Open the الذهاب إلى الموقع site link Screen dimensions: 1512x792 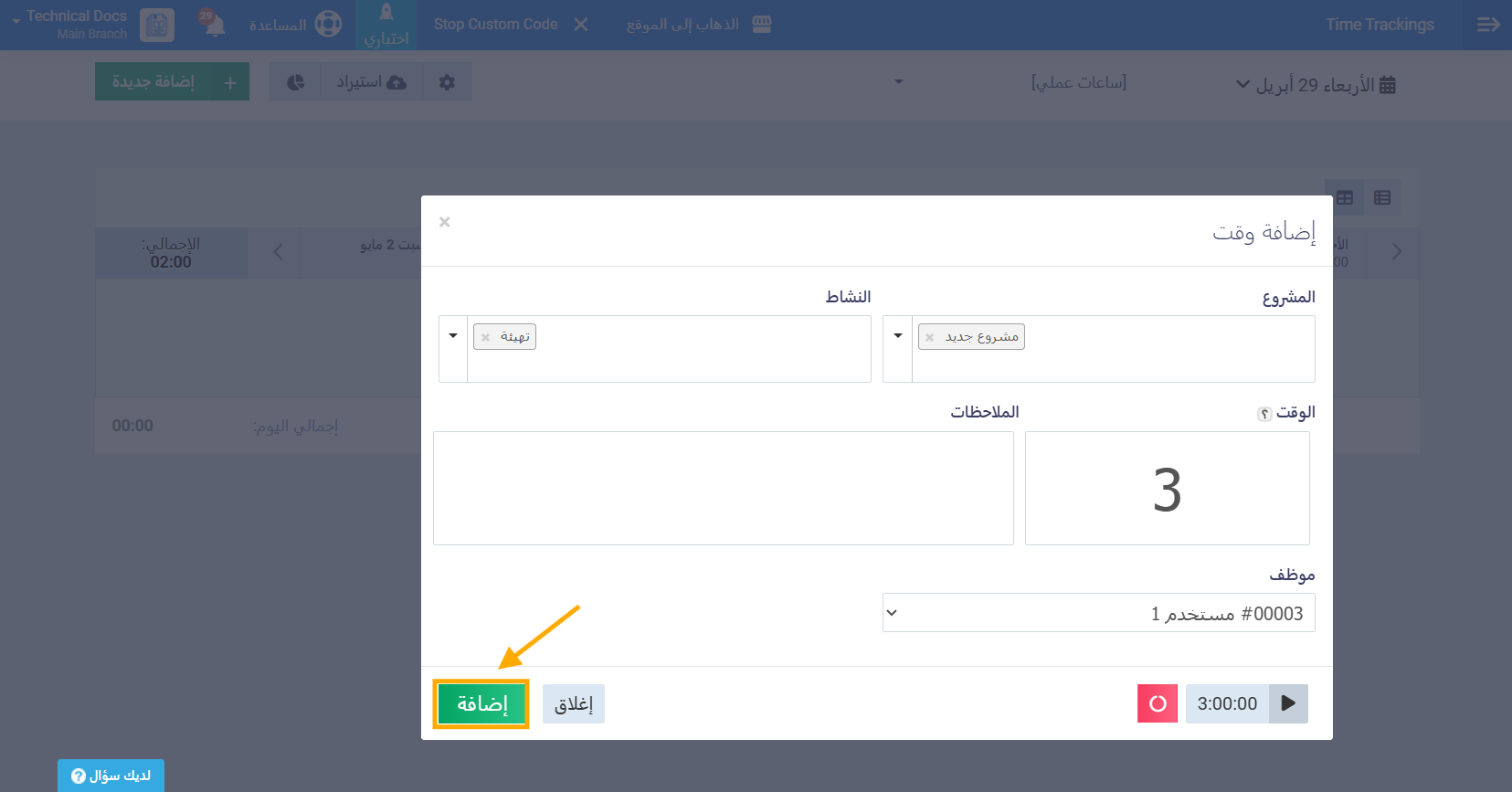pyautogui.click(x=699, y=25)
